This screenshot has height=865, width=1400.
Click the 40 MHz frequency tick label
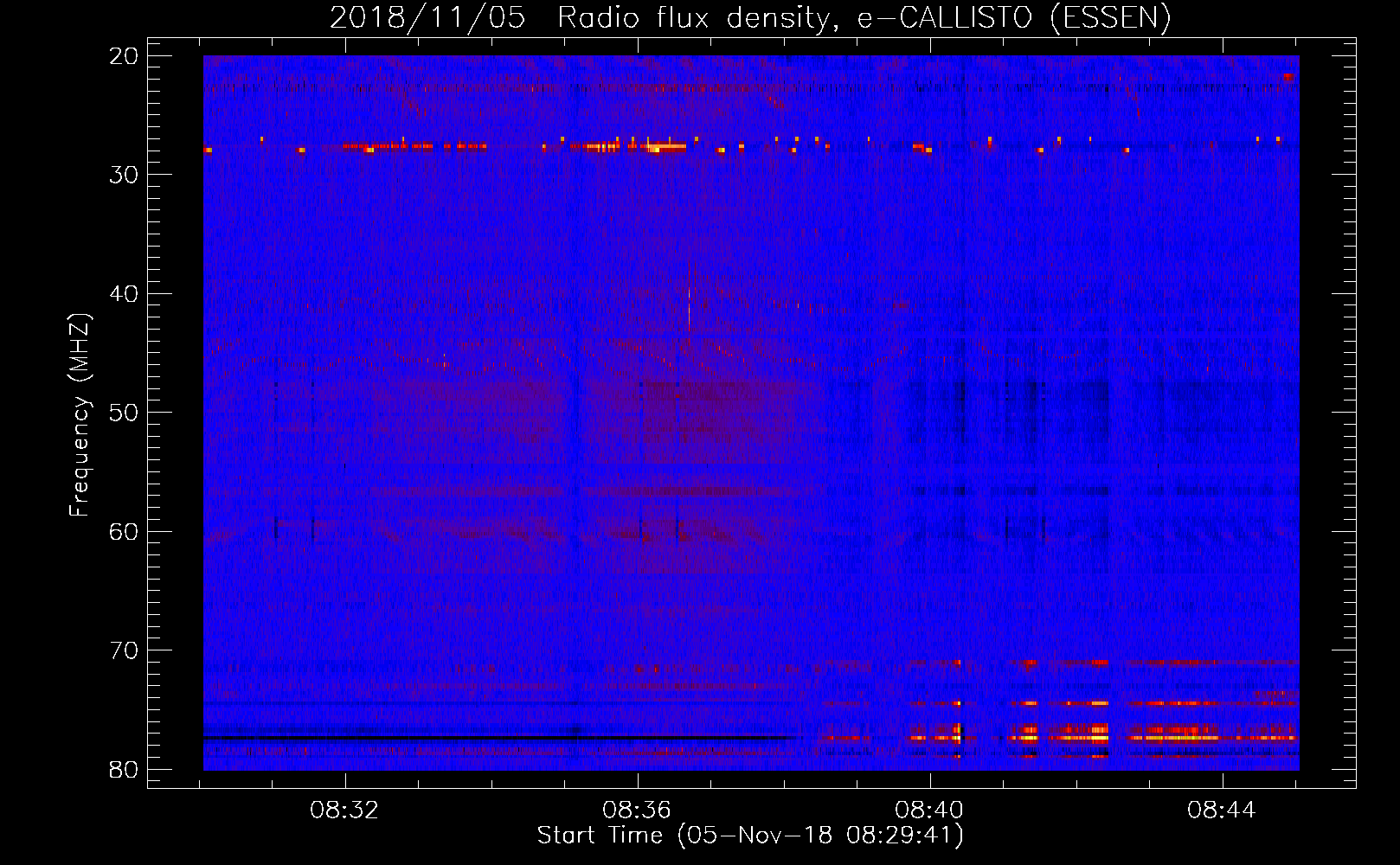point(125,294)
